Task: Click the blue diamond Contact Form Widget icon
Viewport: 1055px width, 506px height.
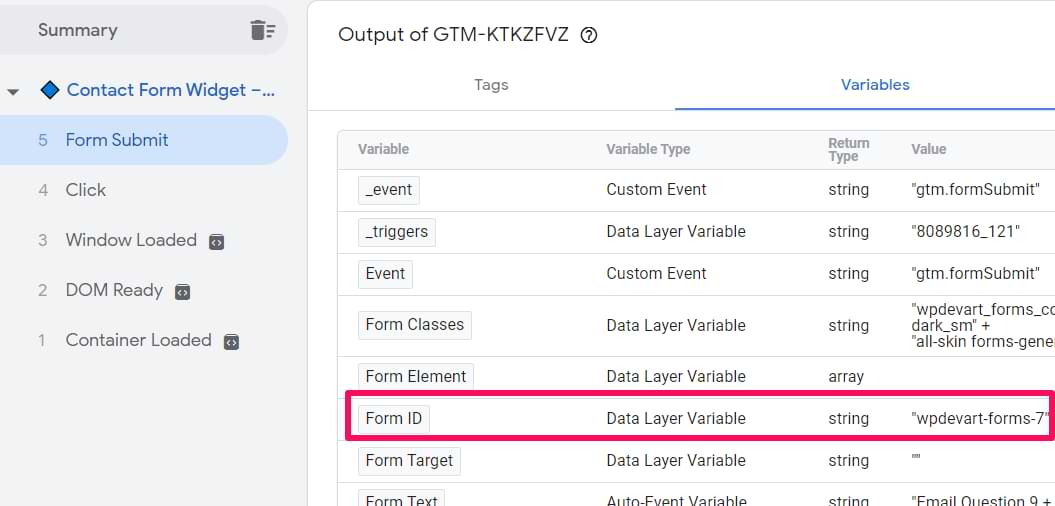Action: 50,90
